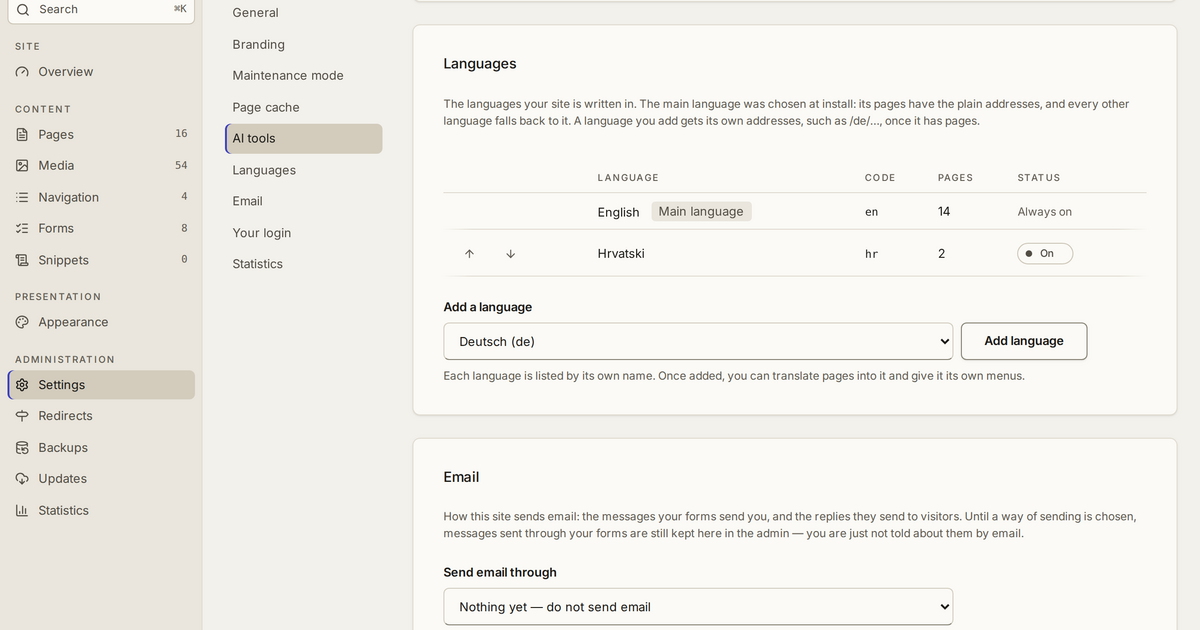Click the Overview gauge icon

(22, 72)
